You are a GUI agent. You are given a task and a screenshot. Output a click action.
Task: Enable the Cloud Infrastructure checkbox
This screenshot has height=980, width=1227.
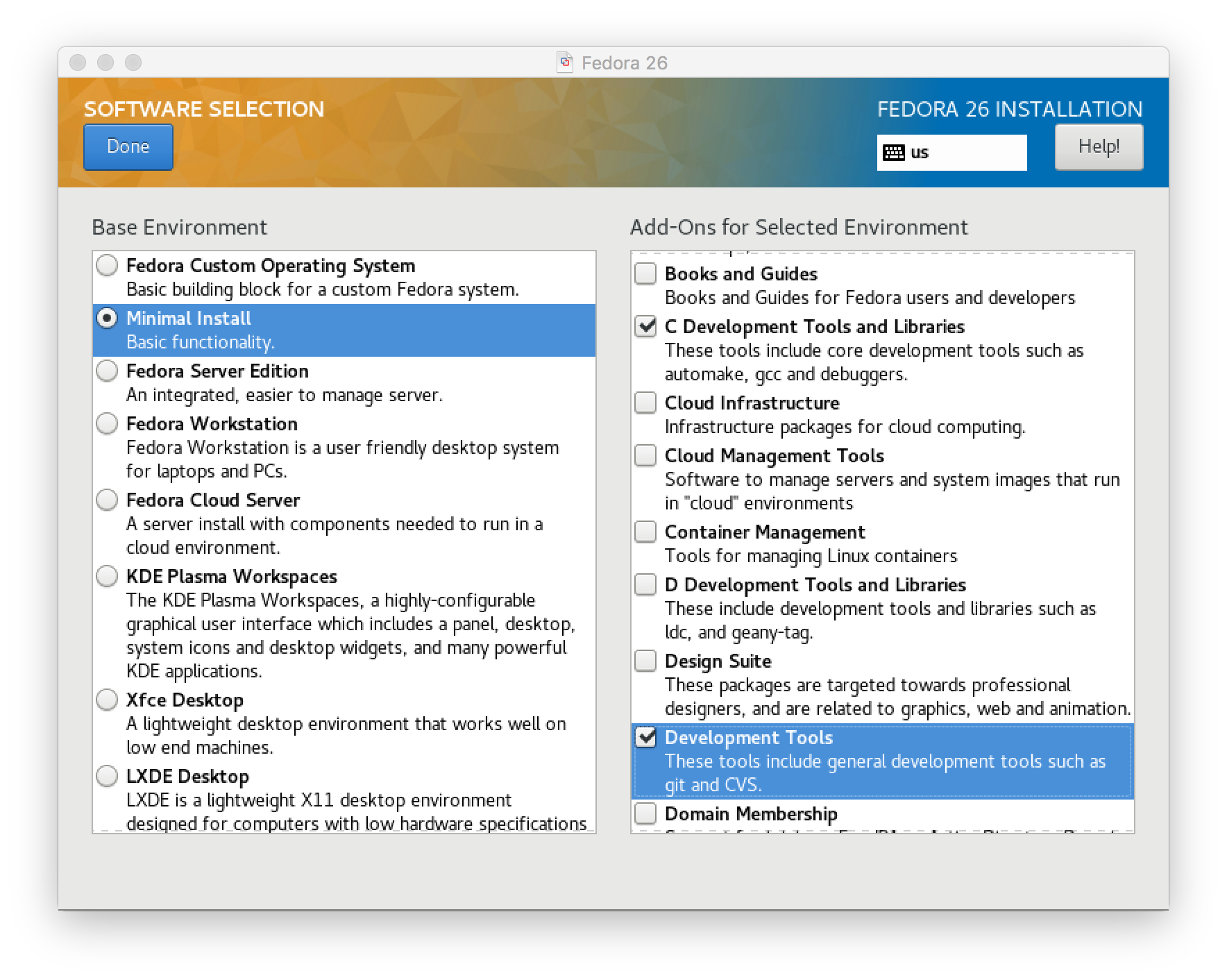pyautogui.click(x=645, y=403)
